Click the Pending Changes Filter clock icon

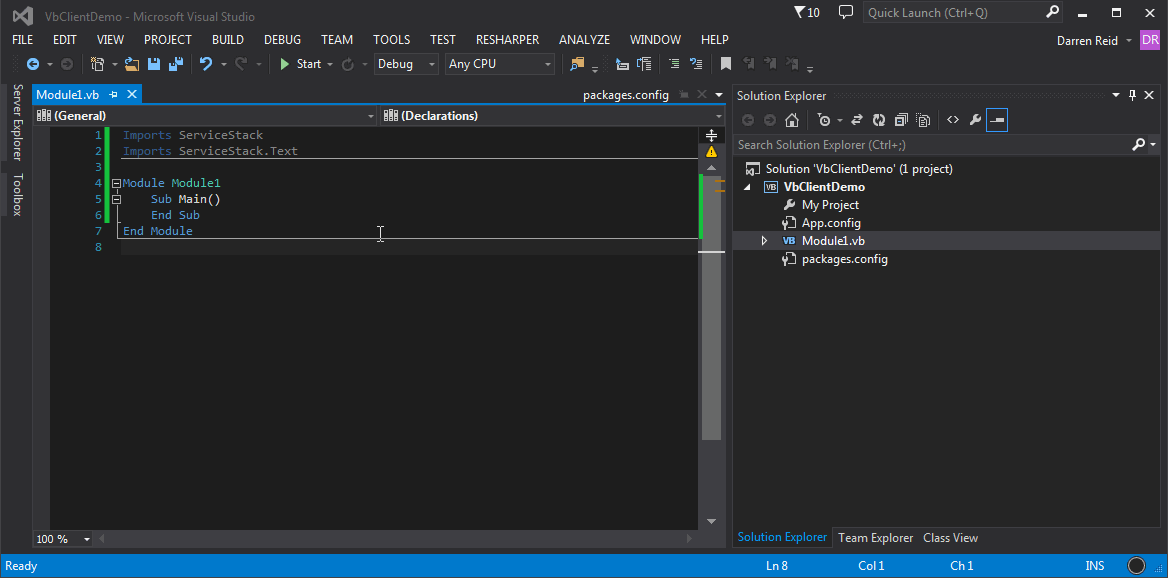823,120
